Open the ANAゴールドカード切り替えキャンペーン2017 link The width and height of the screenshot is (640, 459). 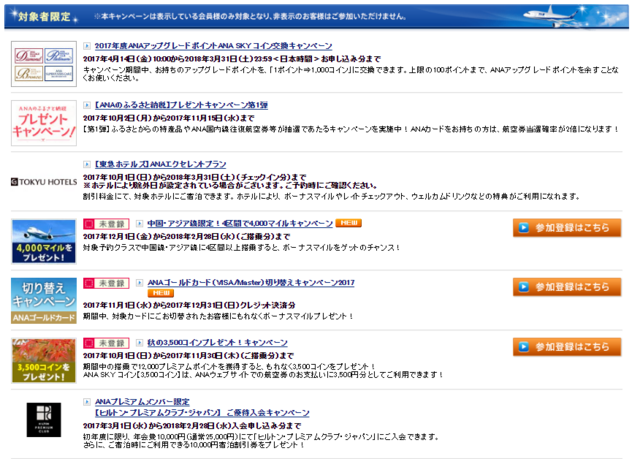point(251,282)
